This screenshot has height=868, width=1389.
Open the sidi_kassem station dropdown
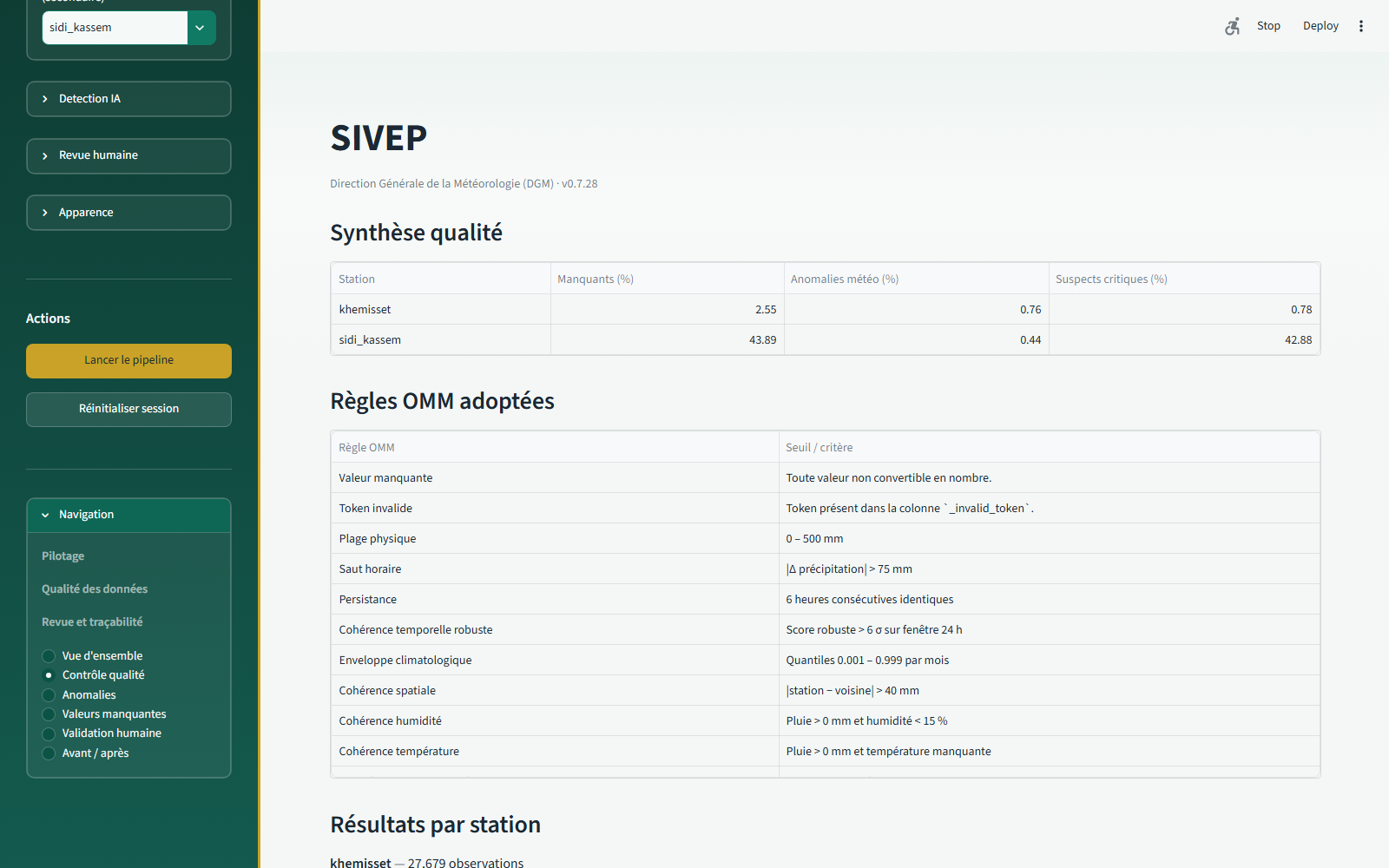[x=128, y=28]
